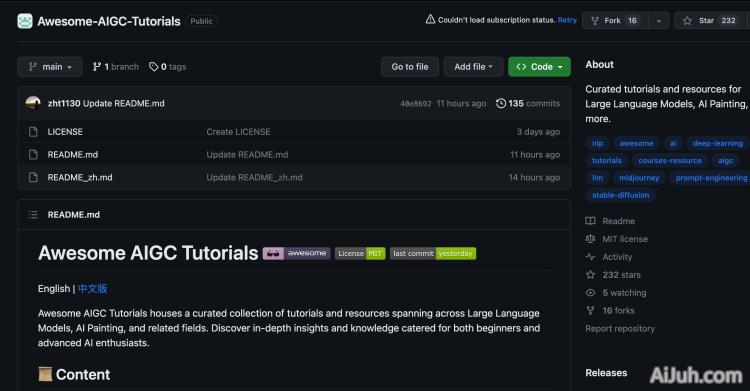
Task: Open the LICENSE file
Action: [x=65, y=132]
